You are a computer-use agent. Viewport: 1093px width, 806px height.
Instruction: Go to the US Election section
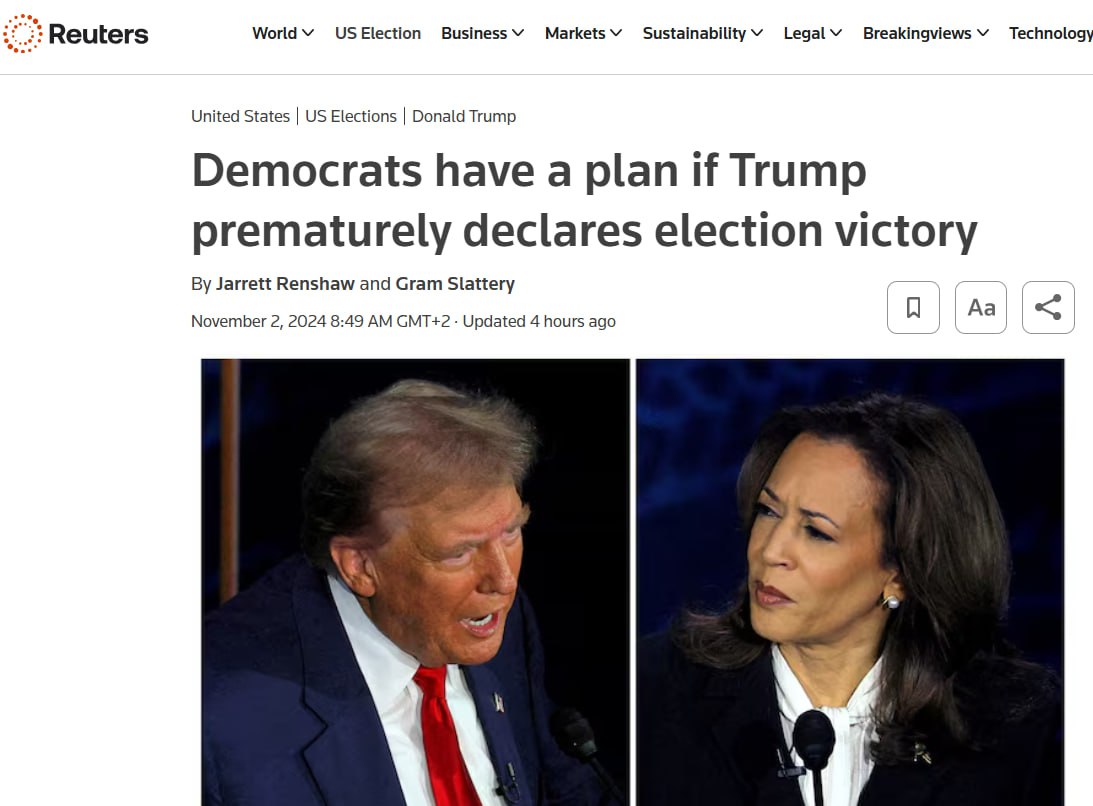point(378,33)
